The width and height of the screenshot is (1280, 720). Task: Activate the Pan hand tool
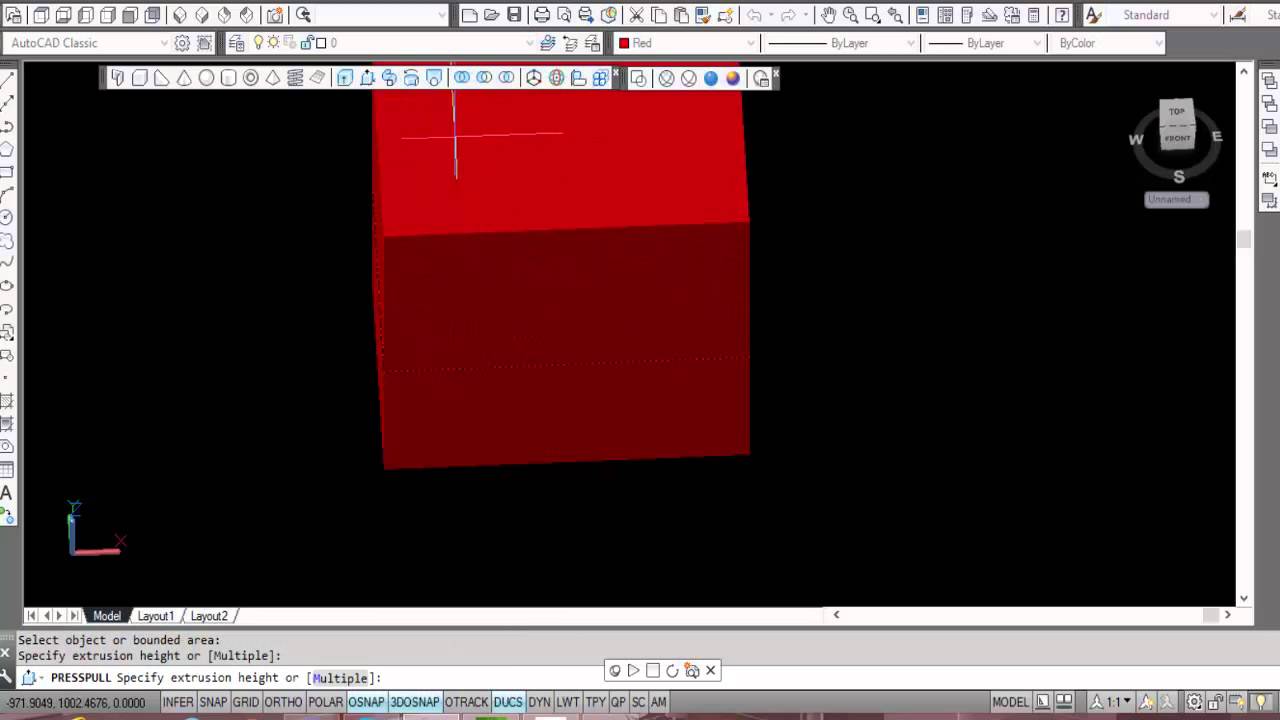pyautogui.click(x=828, y=15)
